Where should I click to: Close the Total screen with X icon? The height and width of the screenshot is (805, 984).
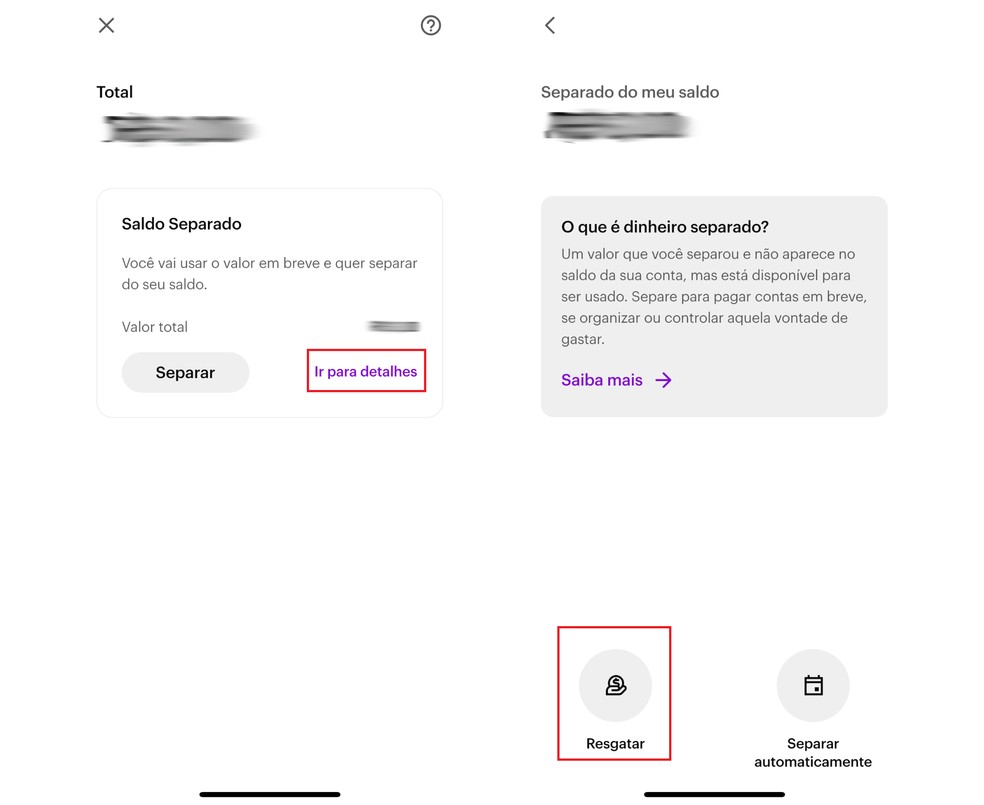[x=106, y=25]
